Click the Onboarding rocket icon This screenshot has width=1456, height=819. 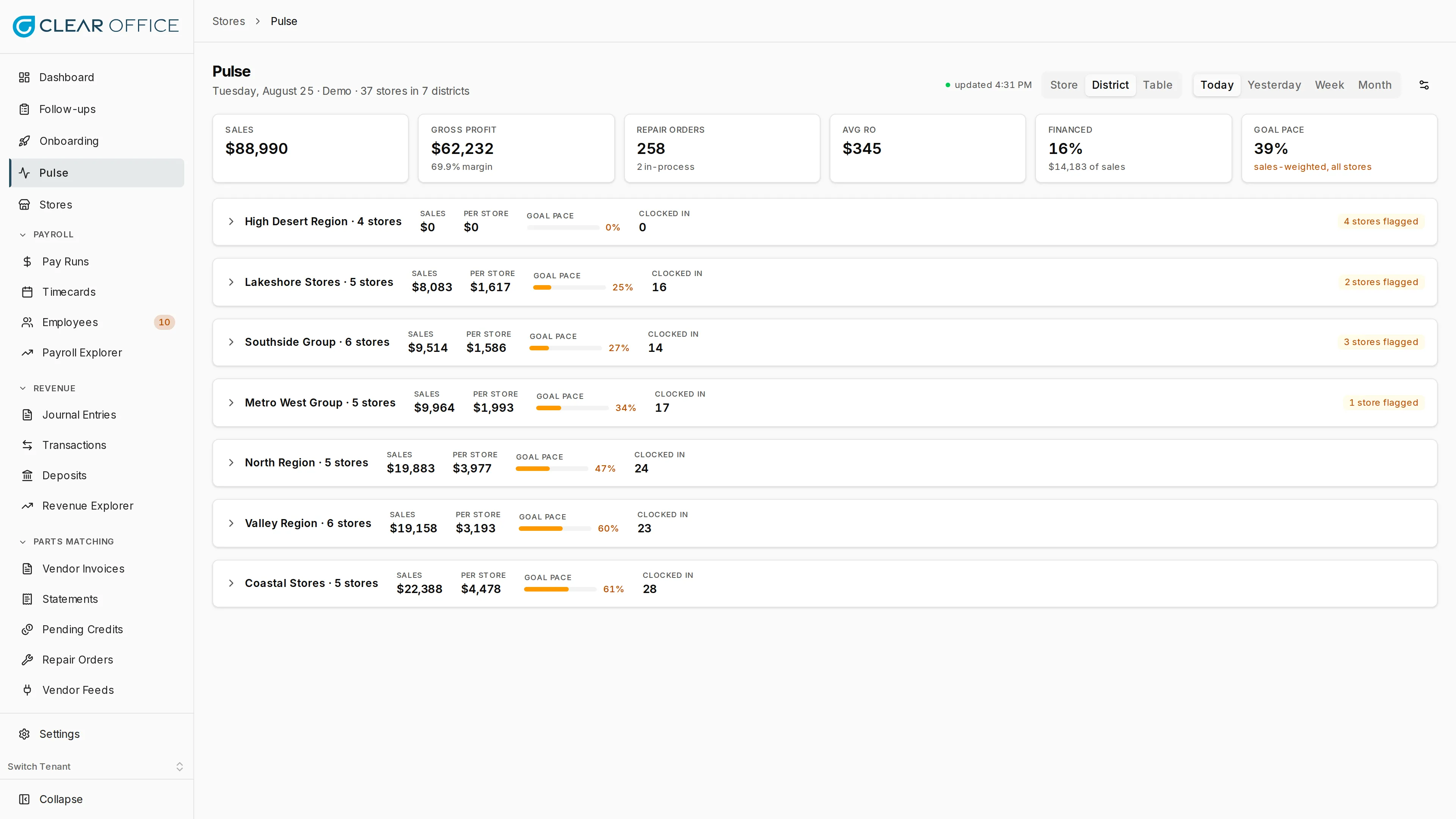click(x=24, y=141)
